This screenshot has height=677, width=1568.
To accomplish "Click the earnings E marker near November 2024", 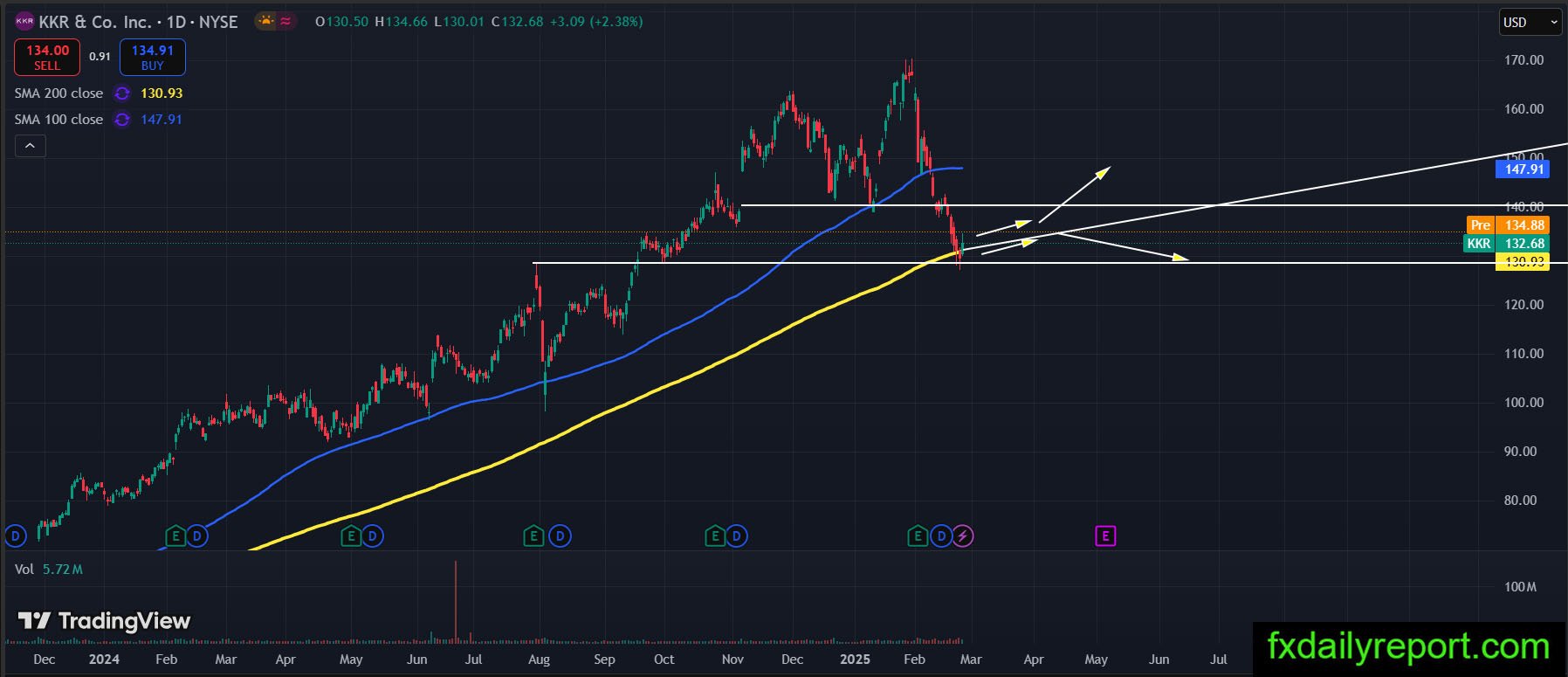I will pyautogui.click(x=715, y=535).
